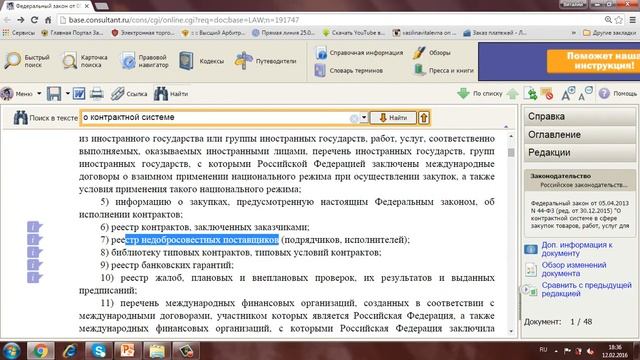Open Кодексы section
The height and width of the screenshot is (360, 640).
coord(201,61)
